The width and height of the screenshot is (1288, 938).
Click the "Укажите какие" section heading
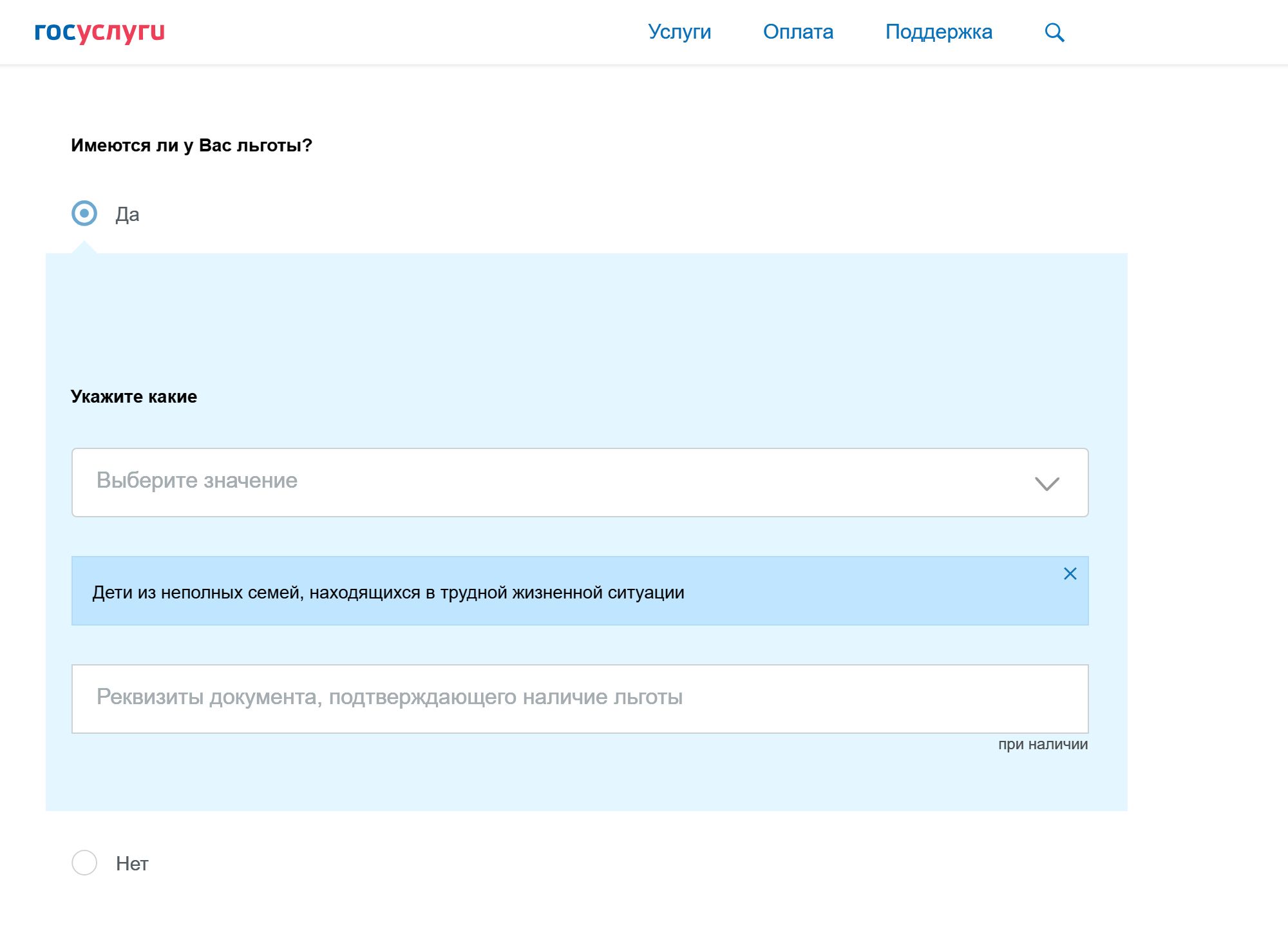tap(134, 397)
